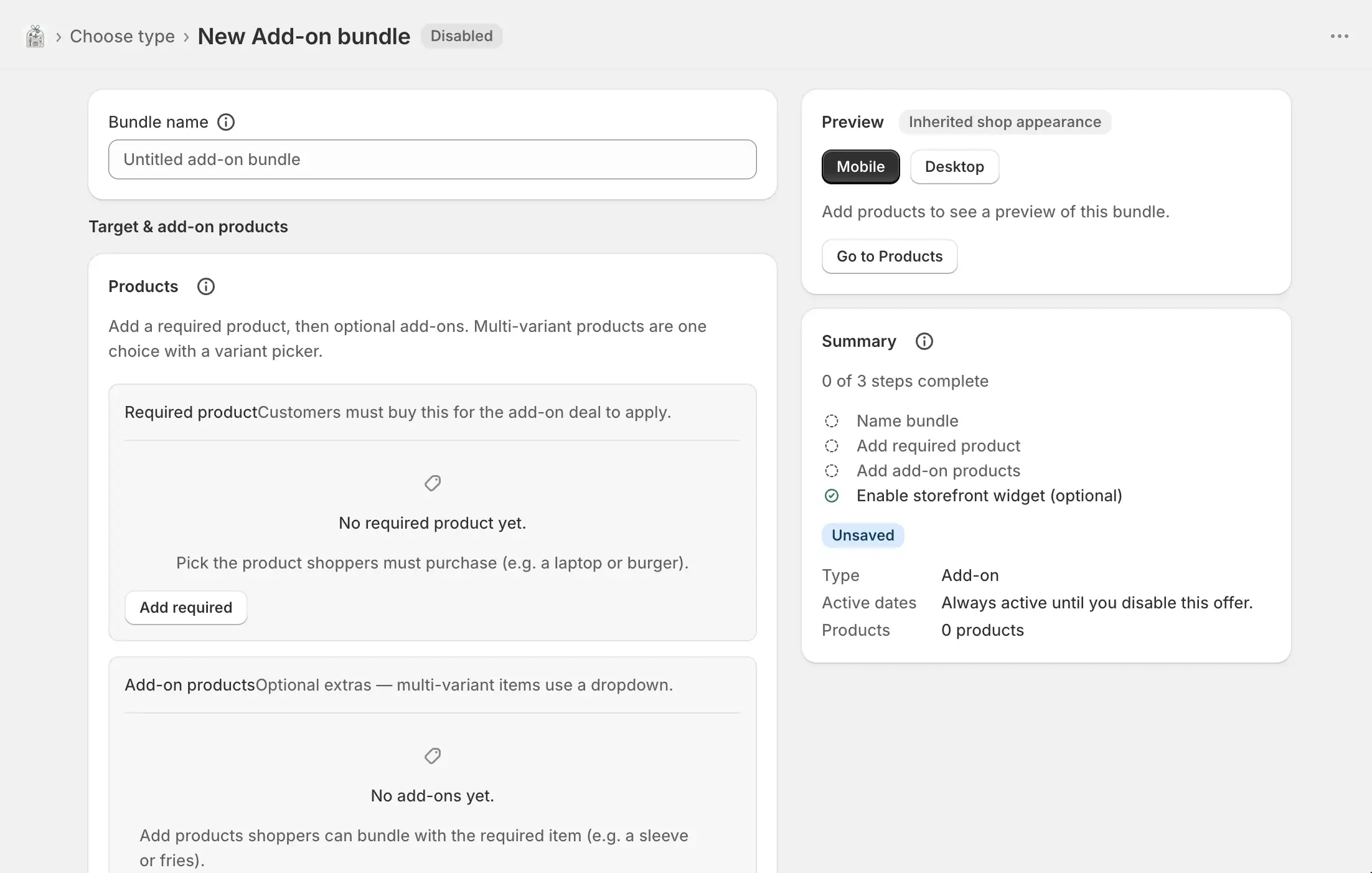Viewport: 1372px width, 873px height.
Task: Go back to Choose type breadcrumb
Action: pos(122,36)
